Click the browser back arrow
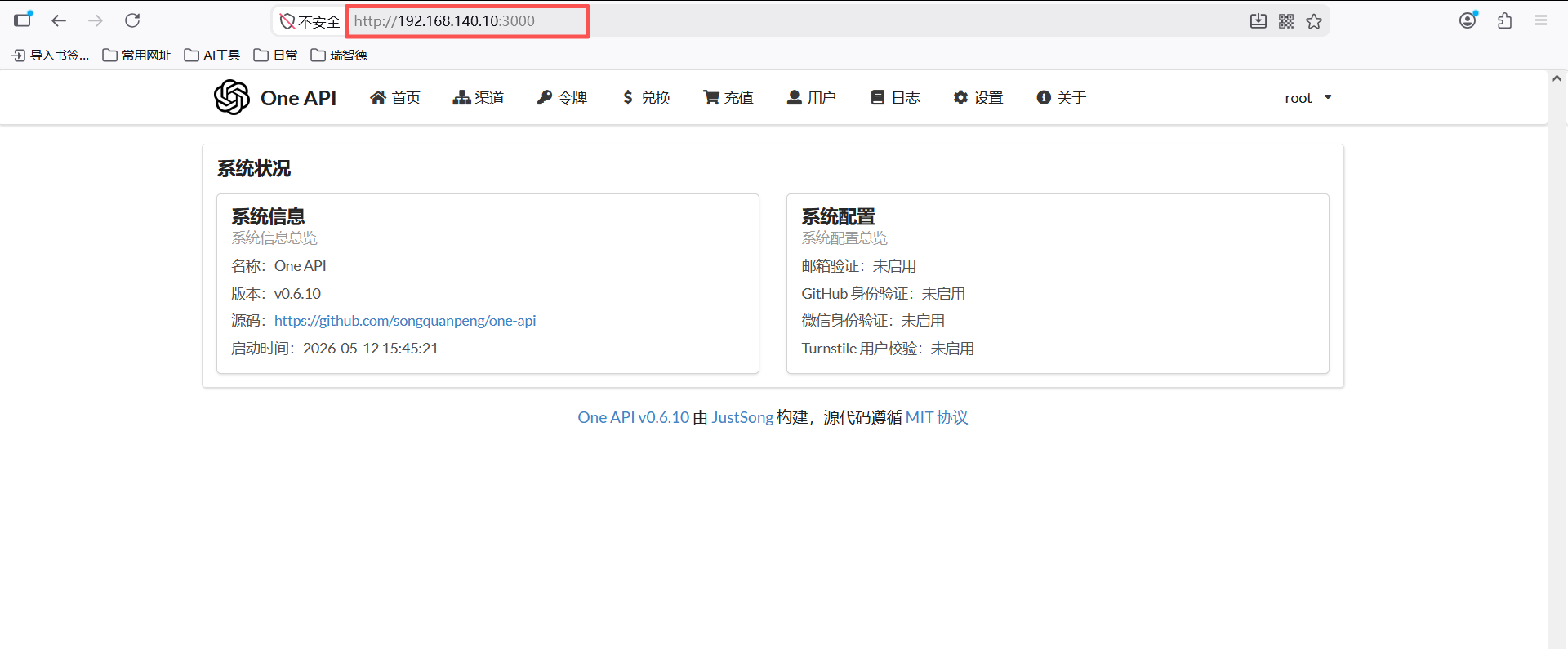1568x649 pixels. click(x=59, y=20)
